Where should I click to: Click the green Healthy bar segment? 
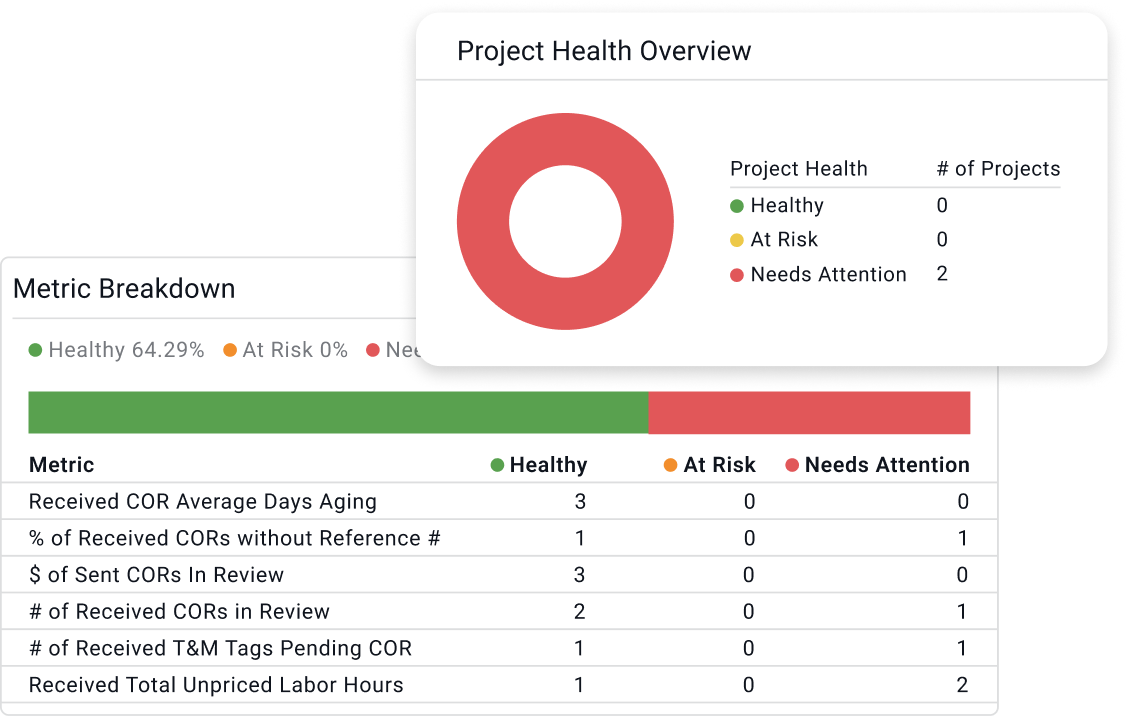[338, 413]
